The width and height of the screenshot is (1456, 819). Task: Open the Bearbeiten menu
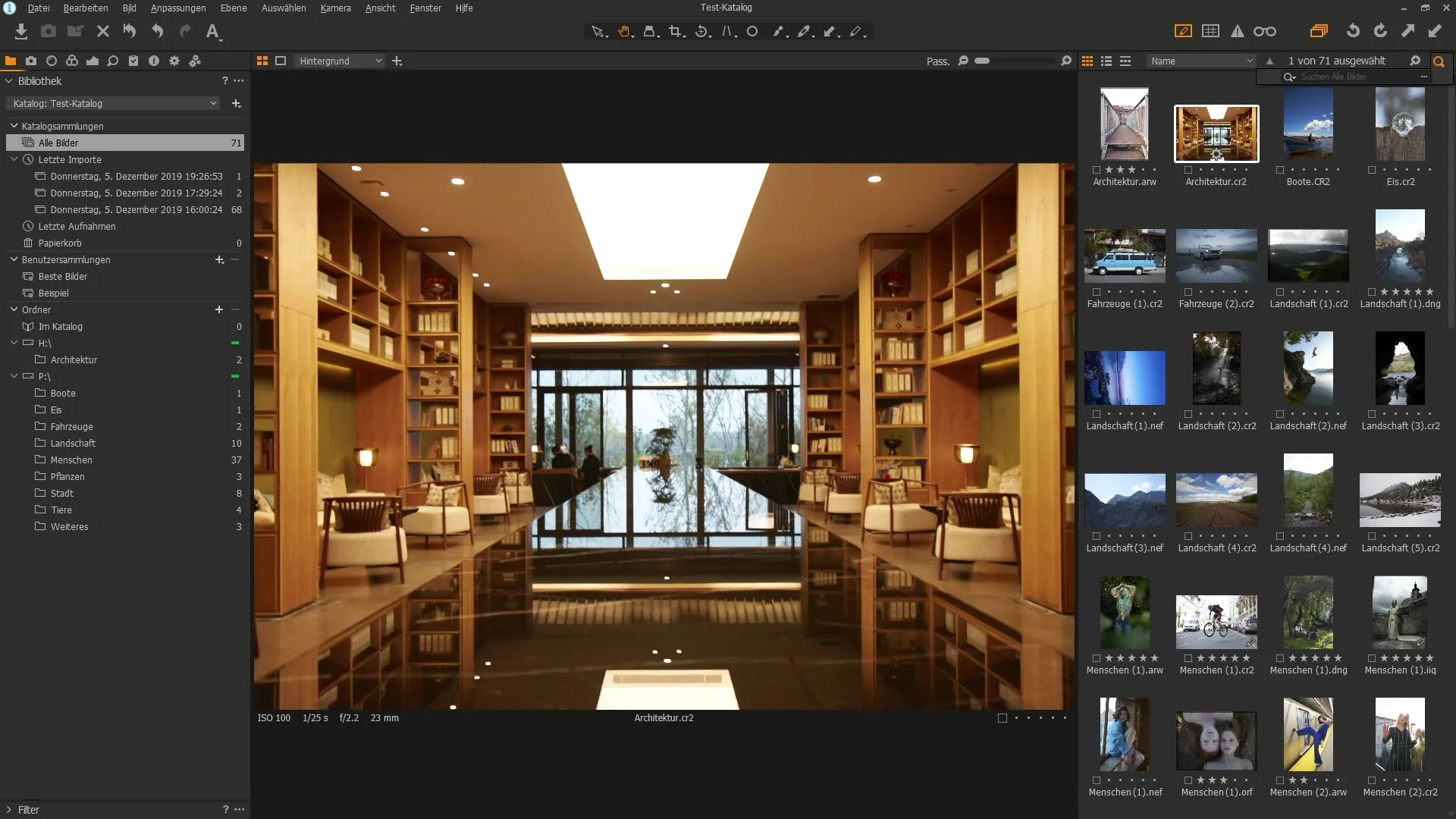tap(86, 8)
